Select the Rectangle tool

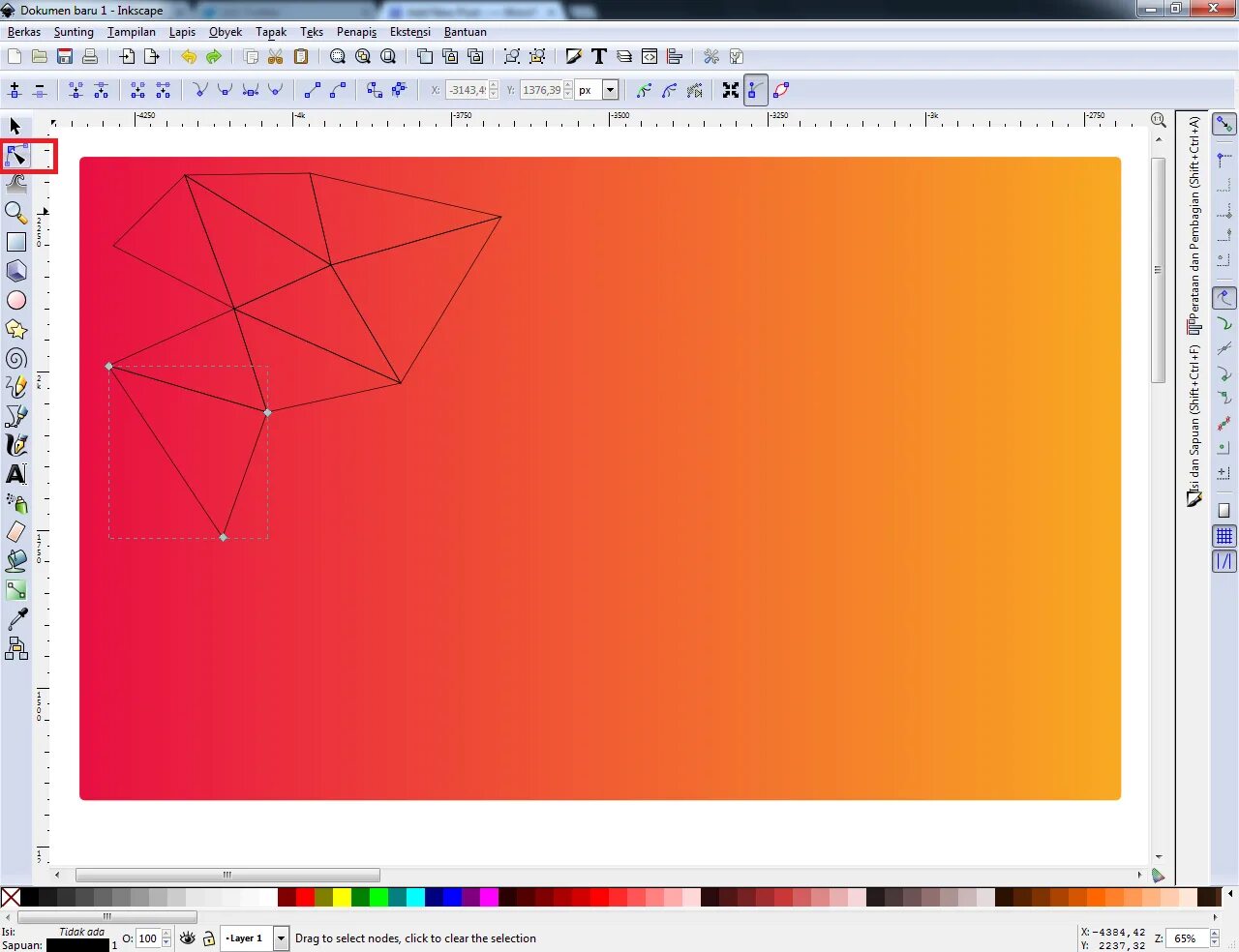(15, 242)
